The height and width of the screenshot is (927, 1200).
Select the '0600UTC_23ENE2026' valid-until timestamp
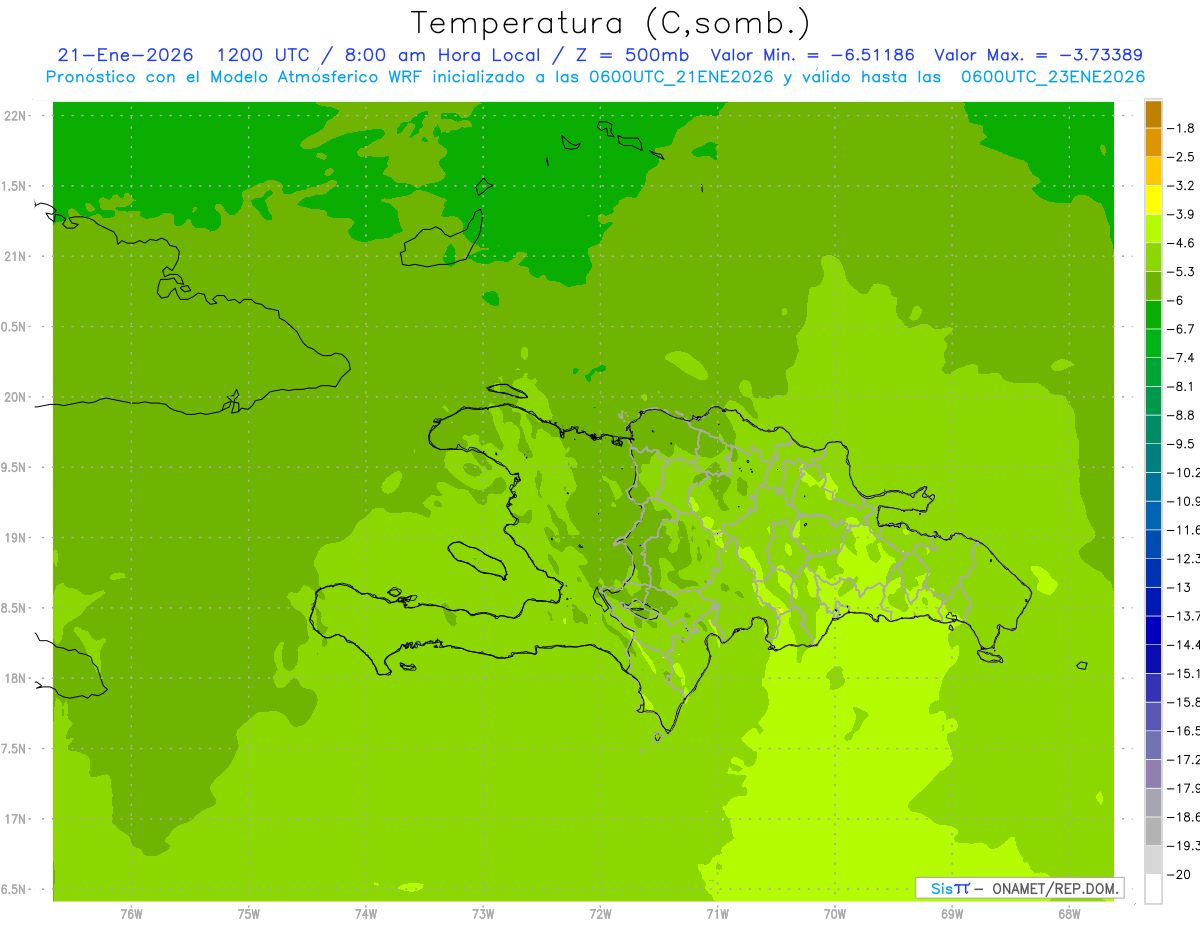(1052, 77)
